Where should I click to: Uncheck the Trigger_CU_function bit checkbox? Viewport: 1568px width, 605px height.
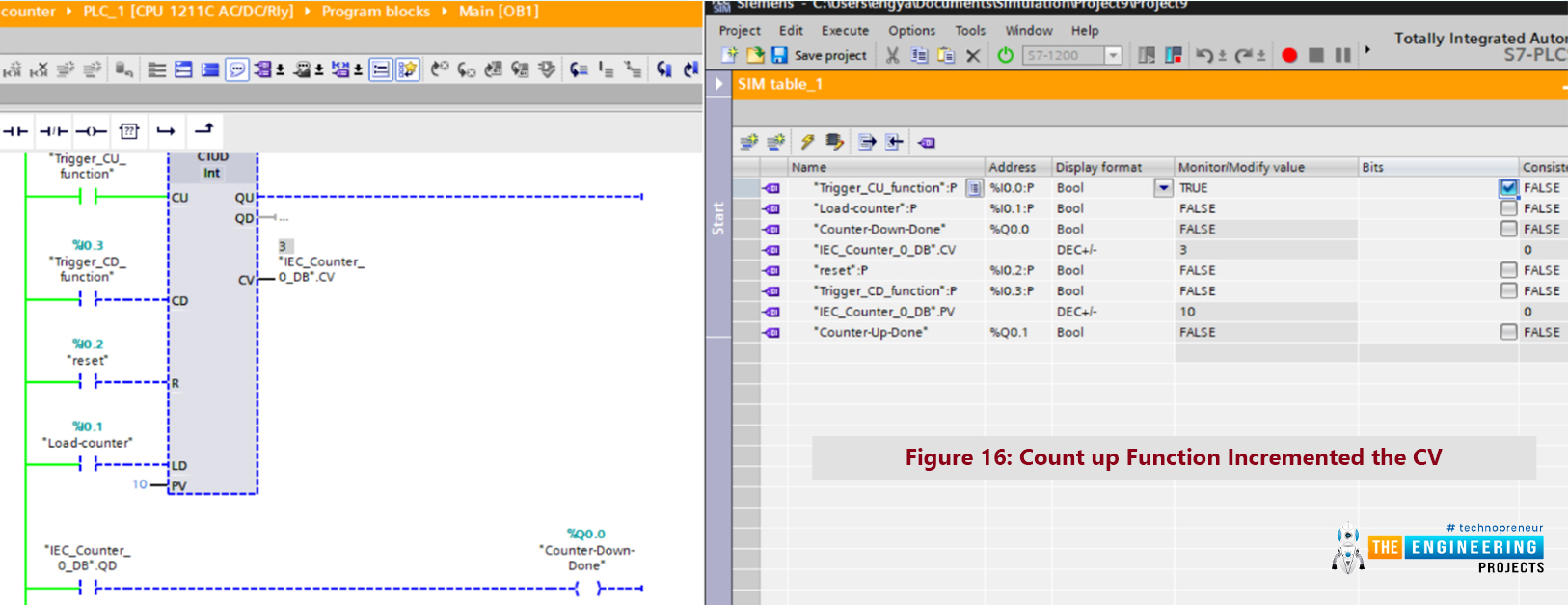(1508, 187)
